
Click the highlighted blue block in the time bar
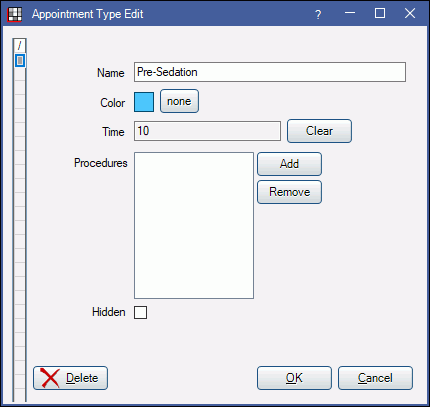coord(20,60)
